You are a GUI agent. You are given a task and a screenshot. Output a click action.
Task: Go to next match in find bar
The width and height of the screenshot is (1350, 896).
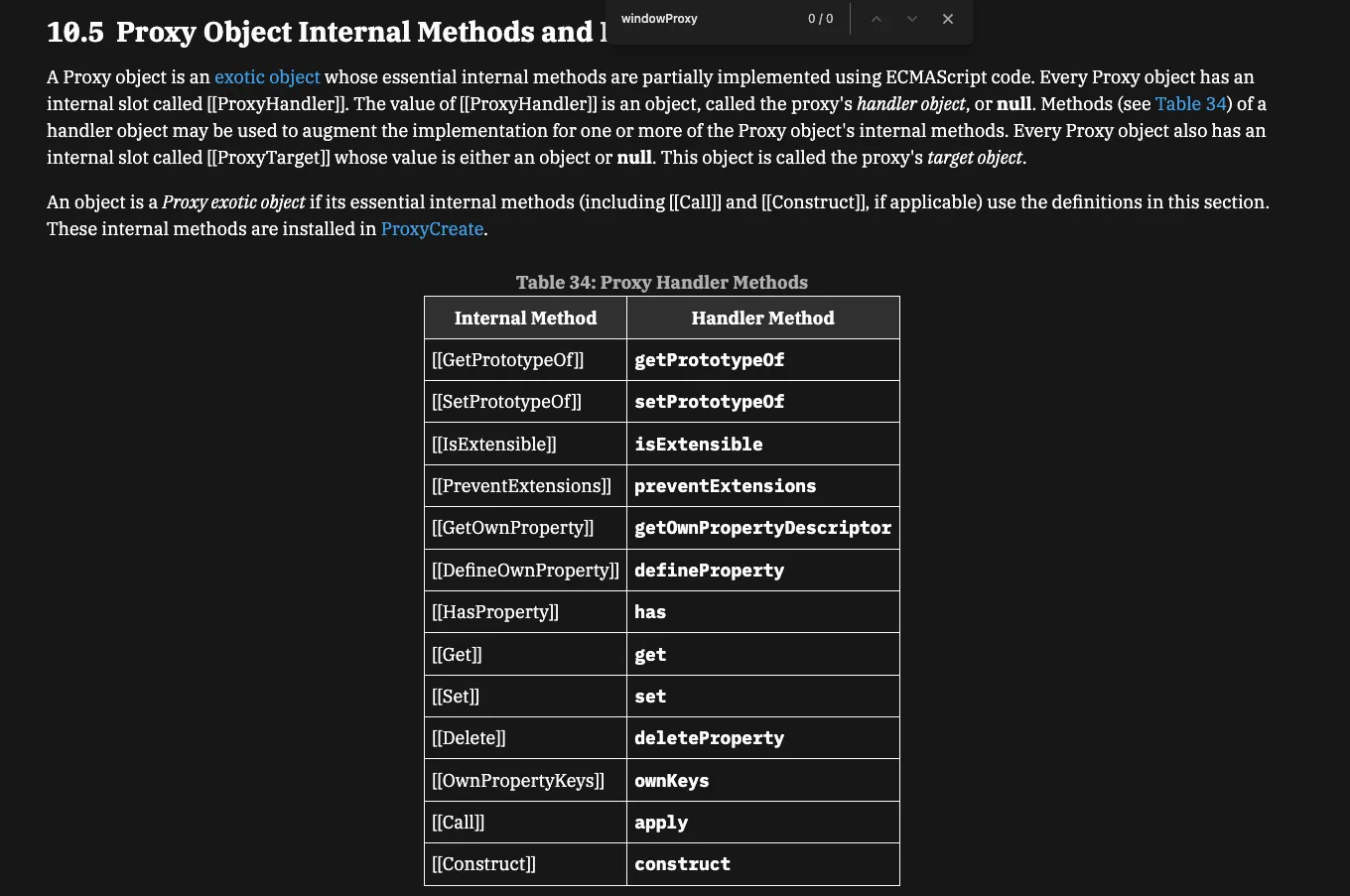click(x=912, y=19)
